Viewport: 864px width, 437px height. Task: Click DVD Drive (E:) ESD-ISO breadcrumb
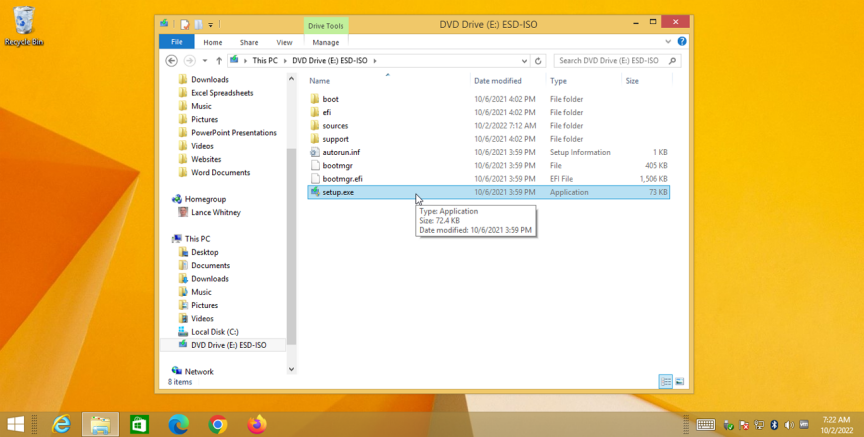330,61
